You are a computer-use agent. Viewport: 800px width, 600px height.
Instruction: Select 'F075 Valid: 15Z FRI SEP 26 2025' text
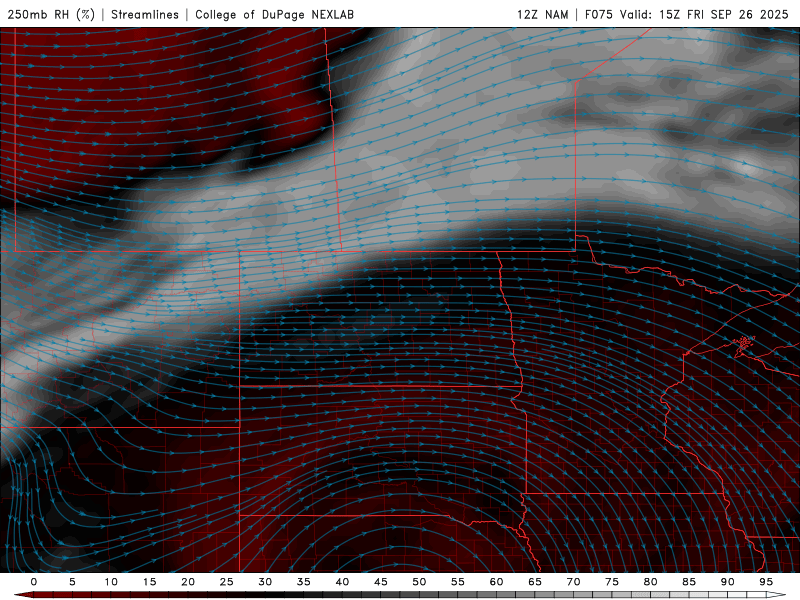coord(687,14)
